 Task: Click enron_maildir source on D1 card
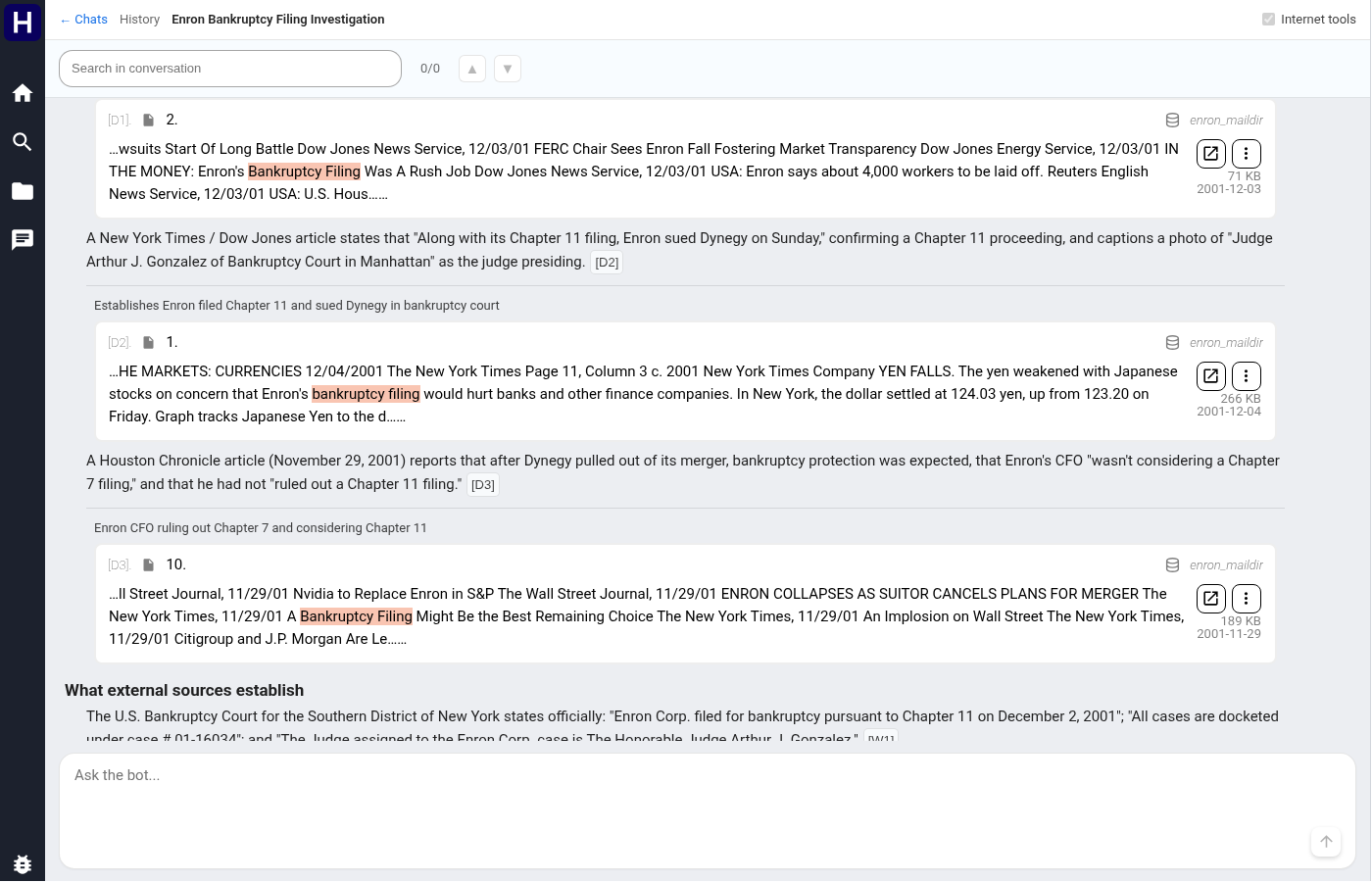pyautogui.click(x=1226, y=121)
